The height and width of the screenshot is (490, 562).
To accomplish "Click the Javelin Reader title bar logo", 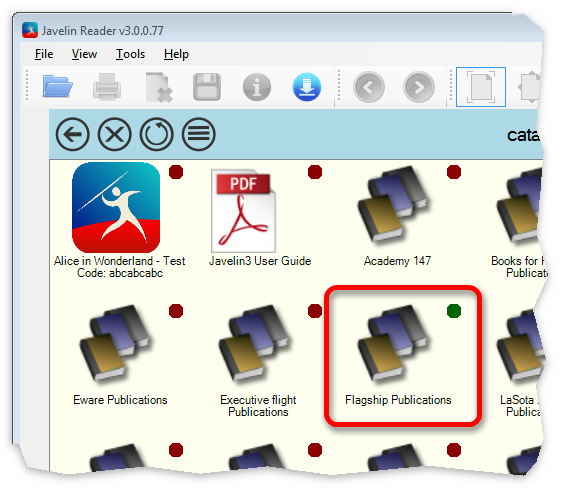I will click(30, 30).
